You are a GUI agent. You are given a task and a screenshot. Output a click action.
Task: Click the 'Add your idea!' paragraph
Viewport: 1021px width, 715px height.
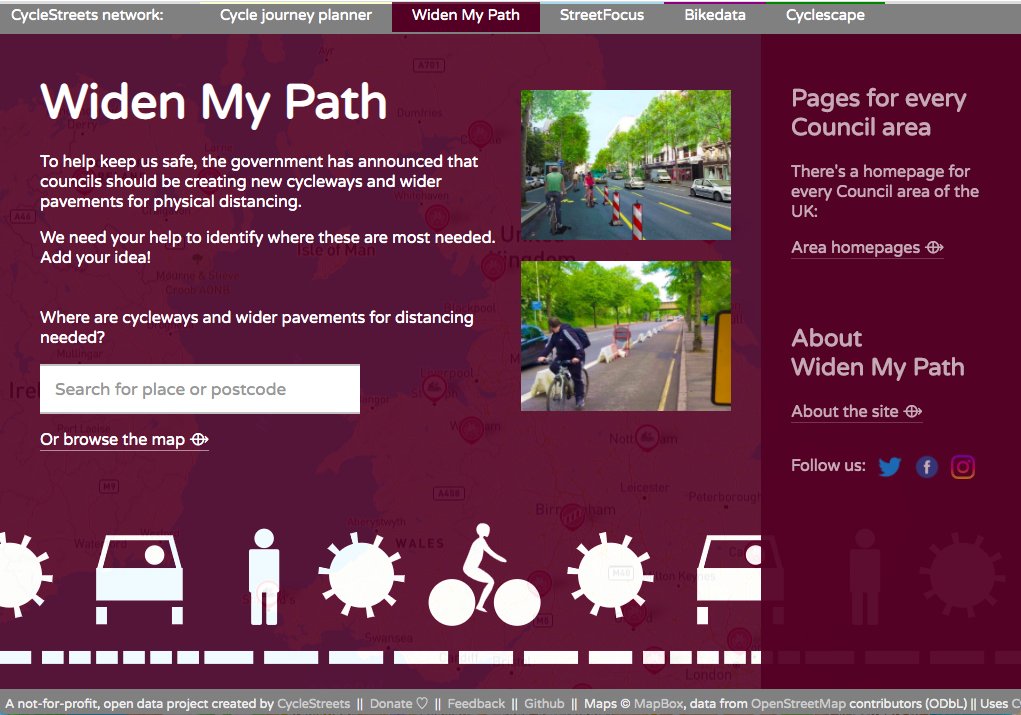point(268,247)
